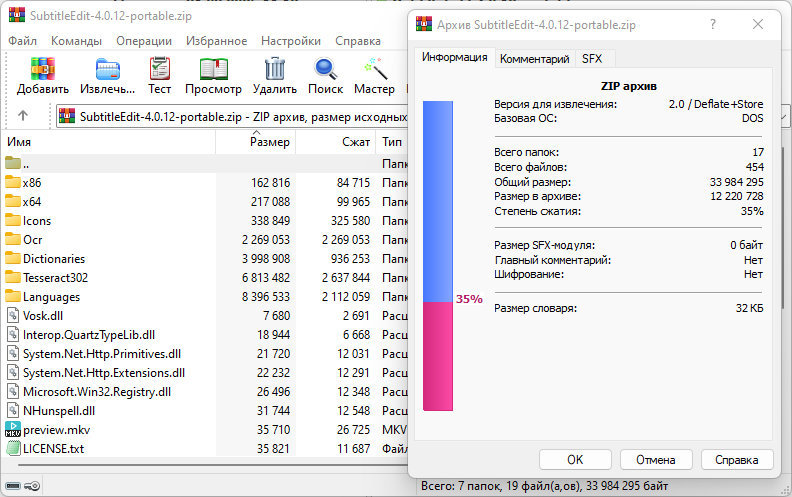Screen dimensions: 792x497
Task: Click the Vosk.dll file icon
Action: pyautogui.click(x=13, y=316)
